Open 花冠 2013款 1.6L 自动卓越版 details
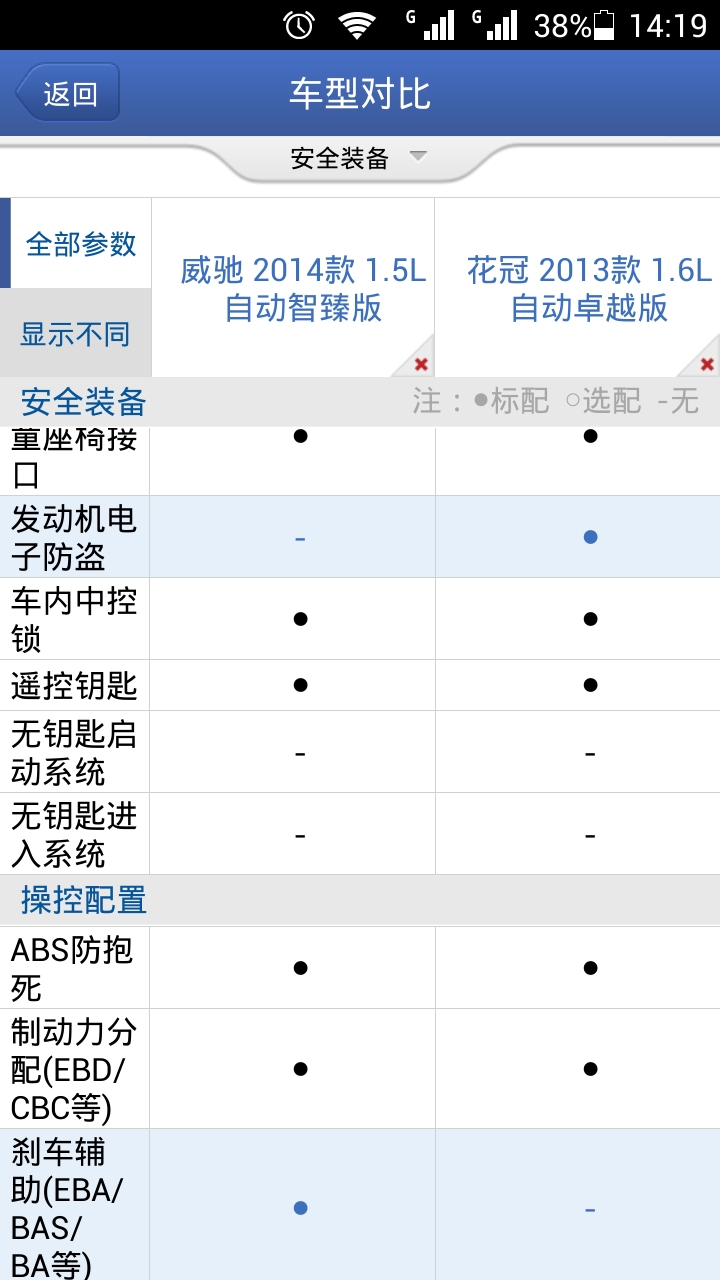Image resolution: width=720 pixels, height=1280 pixels. click(x=589, y=288)
